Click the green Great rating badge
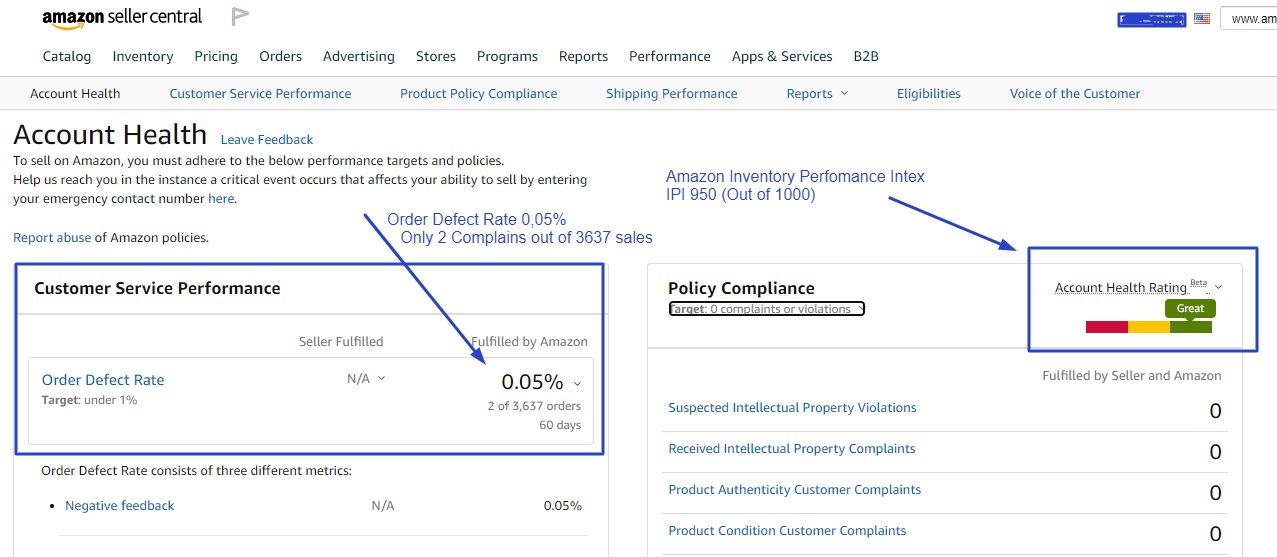Screen dimensions: 1277x557 (x=1190, y=308)
